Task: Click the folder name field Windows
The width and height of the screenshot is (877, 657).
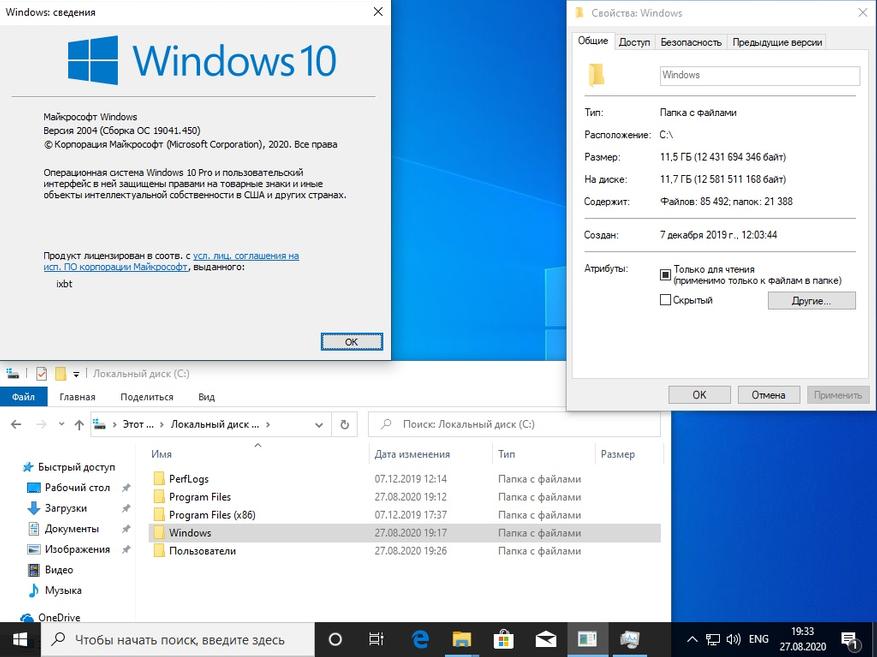Action: 760,75
